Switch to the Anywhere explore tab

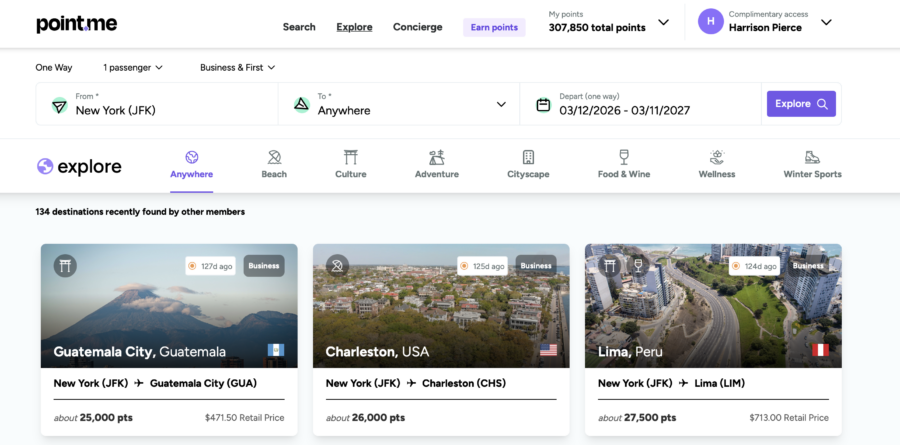191,165
